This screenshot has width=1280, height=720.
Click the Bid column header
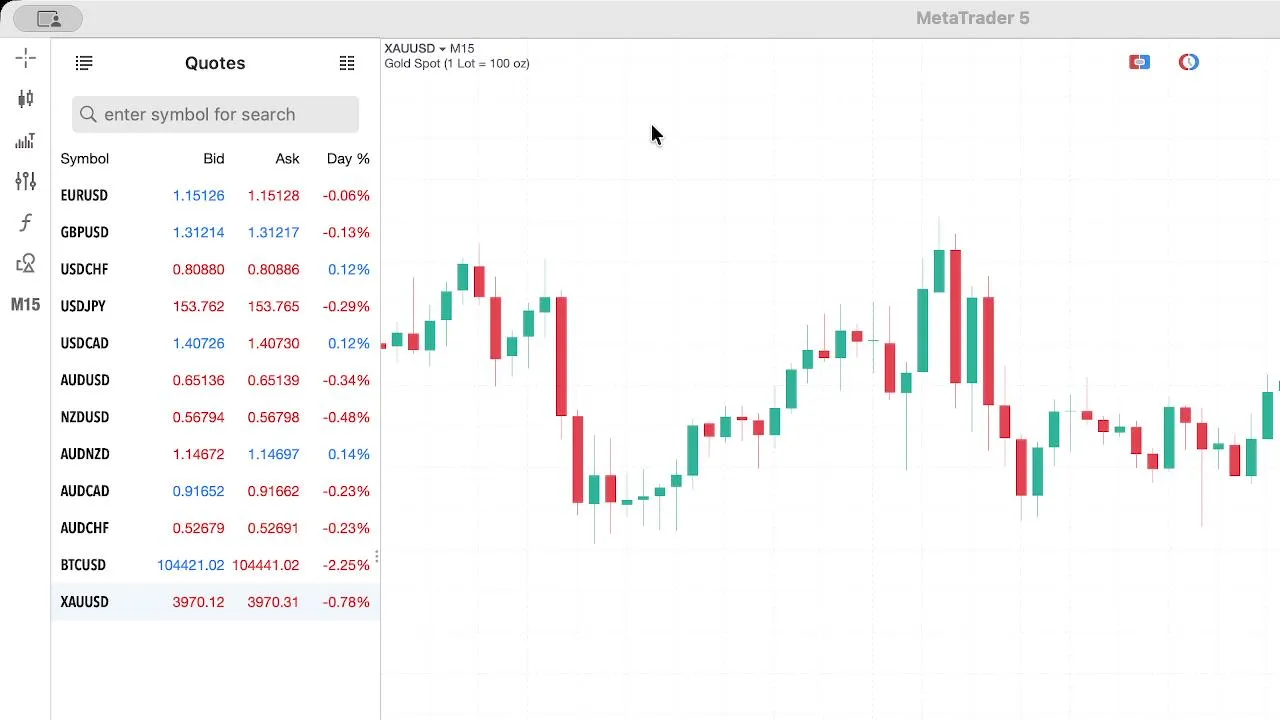click(213, 158)
